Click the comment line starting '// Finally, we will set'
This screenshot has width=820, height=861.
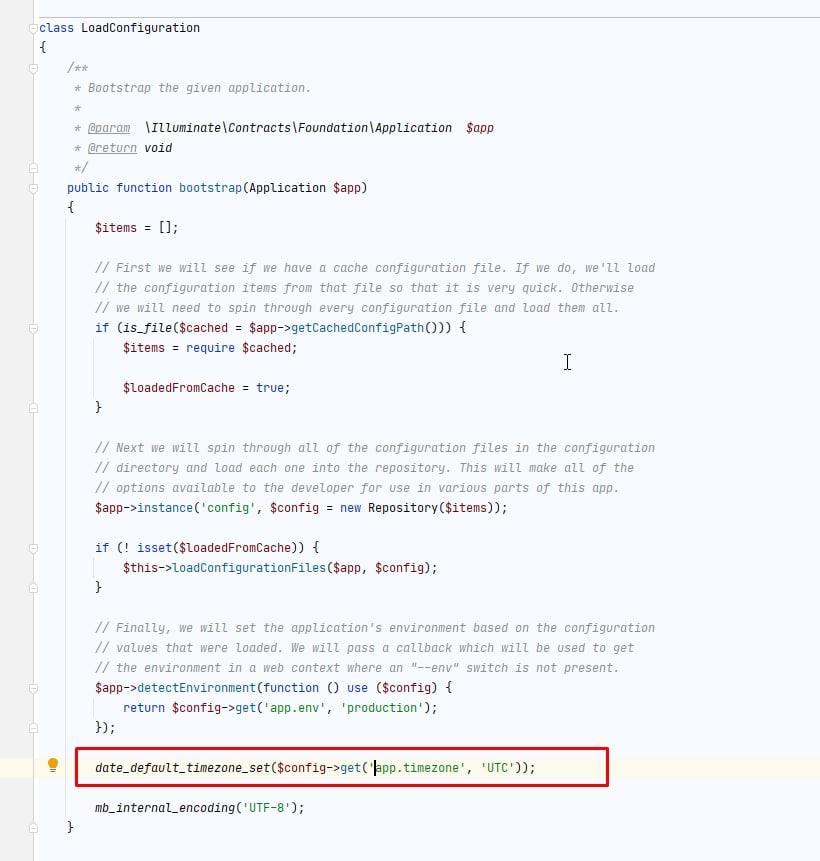(375, 628)
